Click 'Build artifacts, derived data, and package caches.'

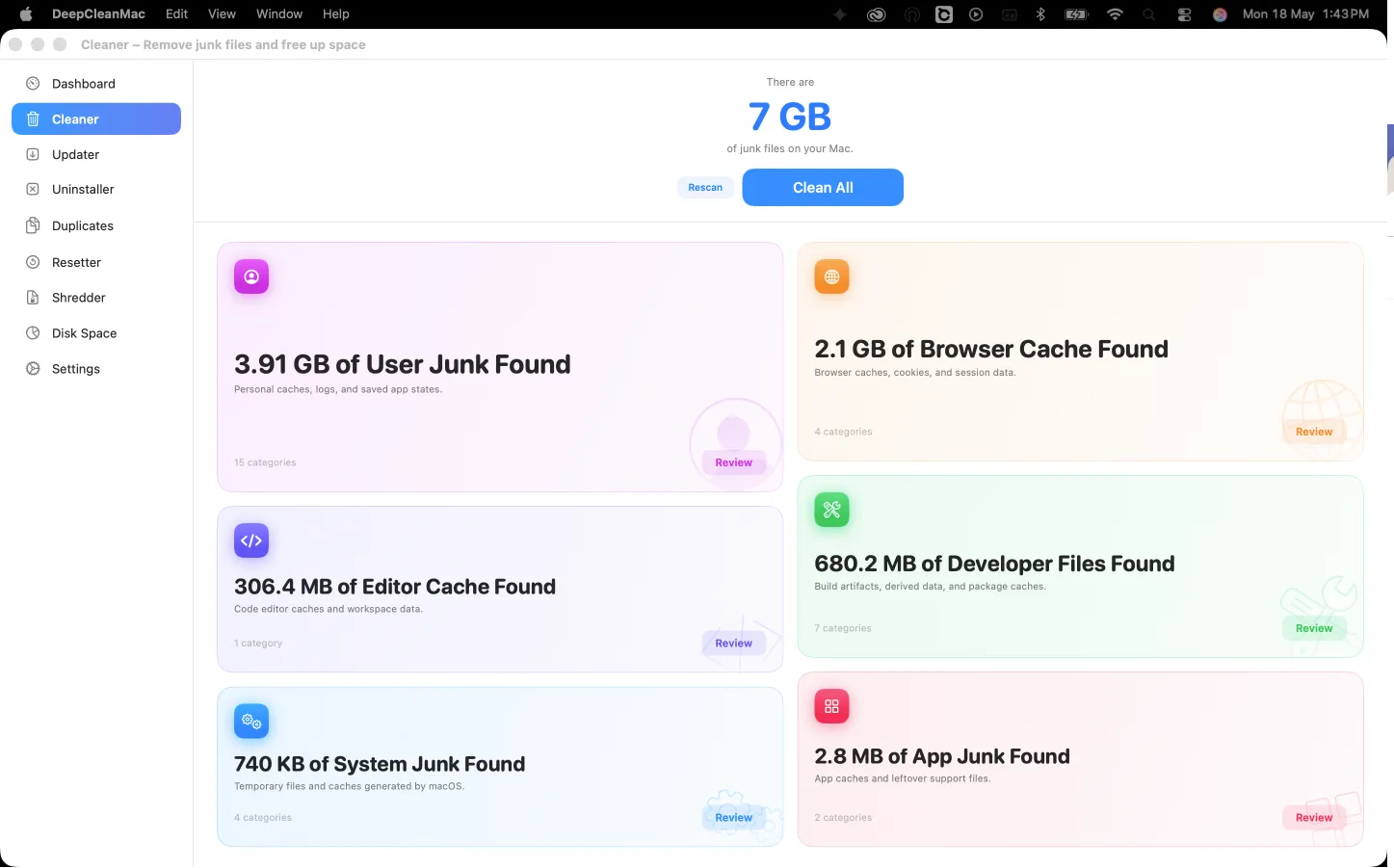pos(930,587)
